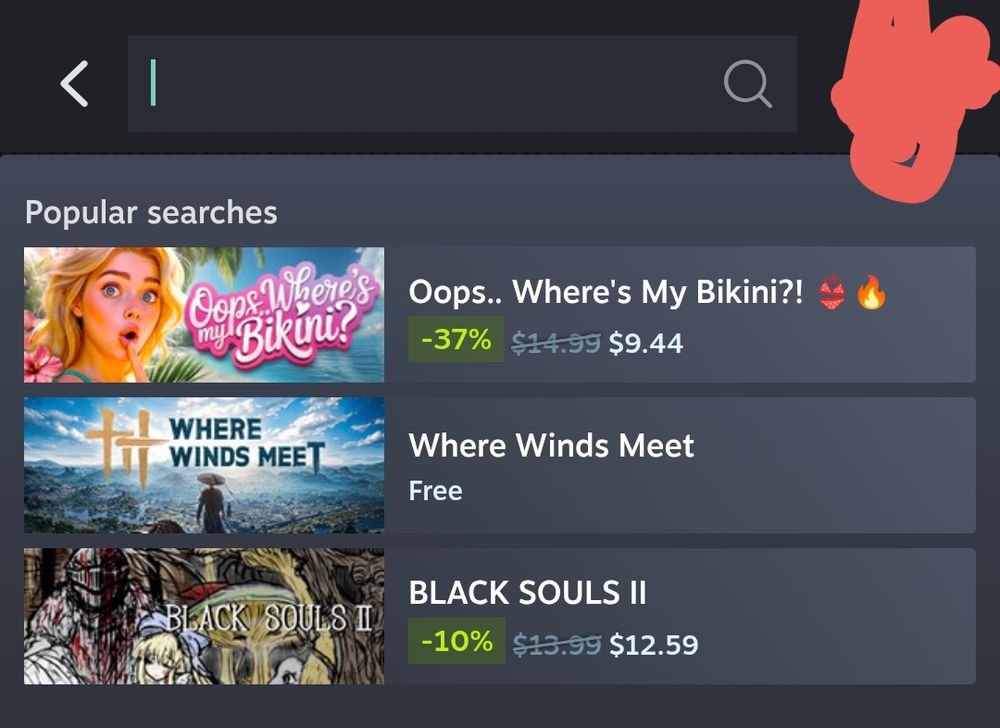Click the $12.59 sale price
1000x728 pixels.
pyautogui.click(x=654, y=644)
